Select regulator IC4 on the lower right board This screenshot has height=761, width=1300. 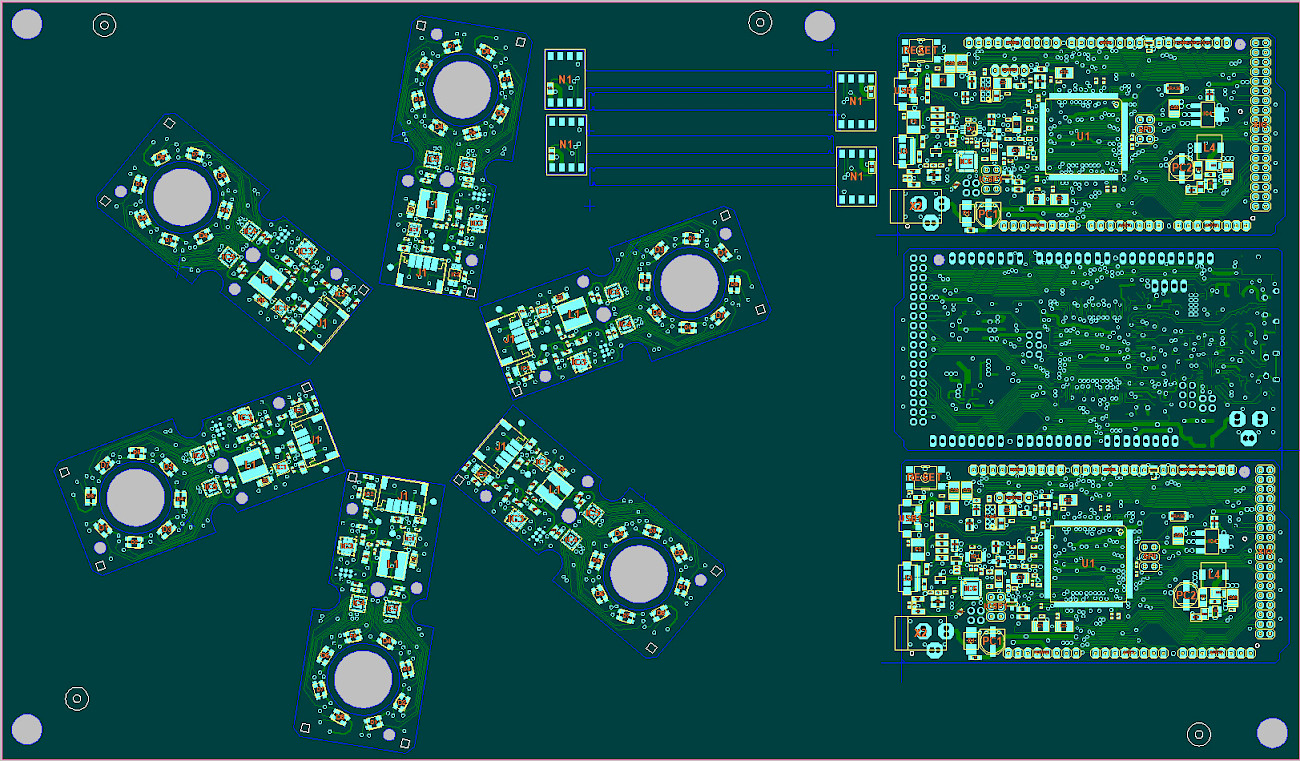[1212, 541]
